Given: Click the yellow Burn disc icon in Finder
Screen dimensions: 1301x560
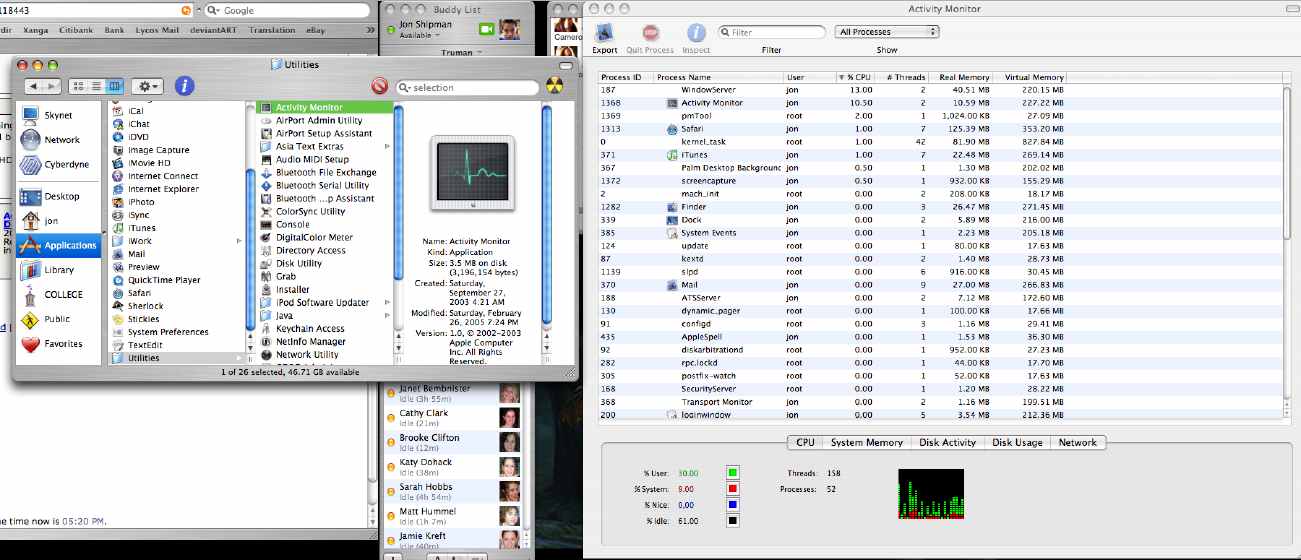Looking at the screenshot, I should [555, 87].
